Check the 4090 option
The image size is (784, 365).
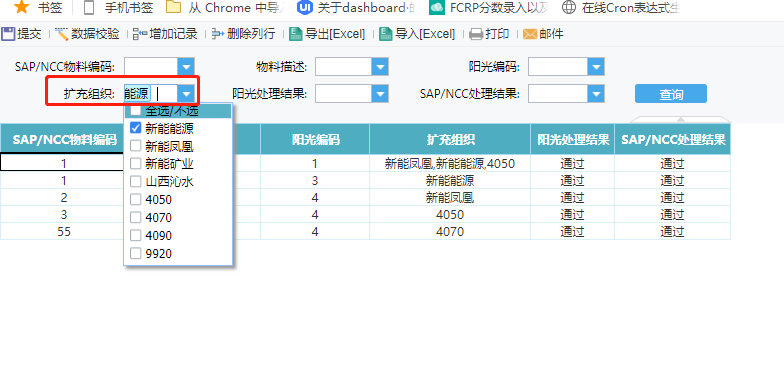coord(135,236)
